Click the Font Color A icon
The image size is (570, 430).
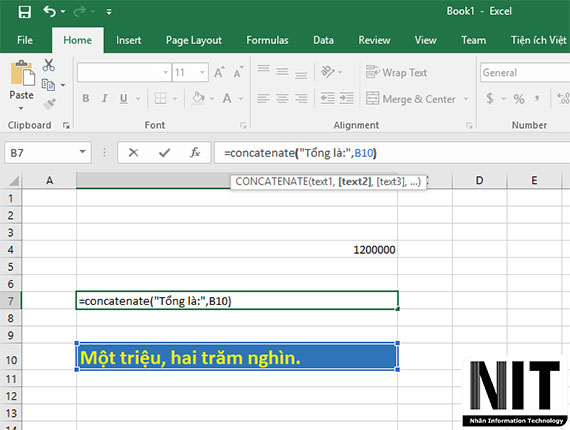coord(227,98)
